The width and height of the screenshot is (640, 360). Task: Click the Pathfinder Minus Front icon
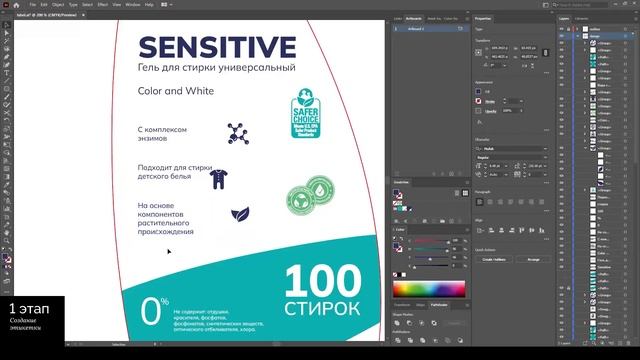(409, 323)
